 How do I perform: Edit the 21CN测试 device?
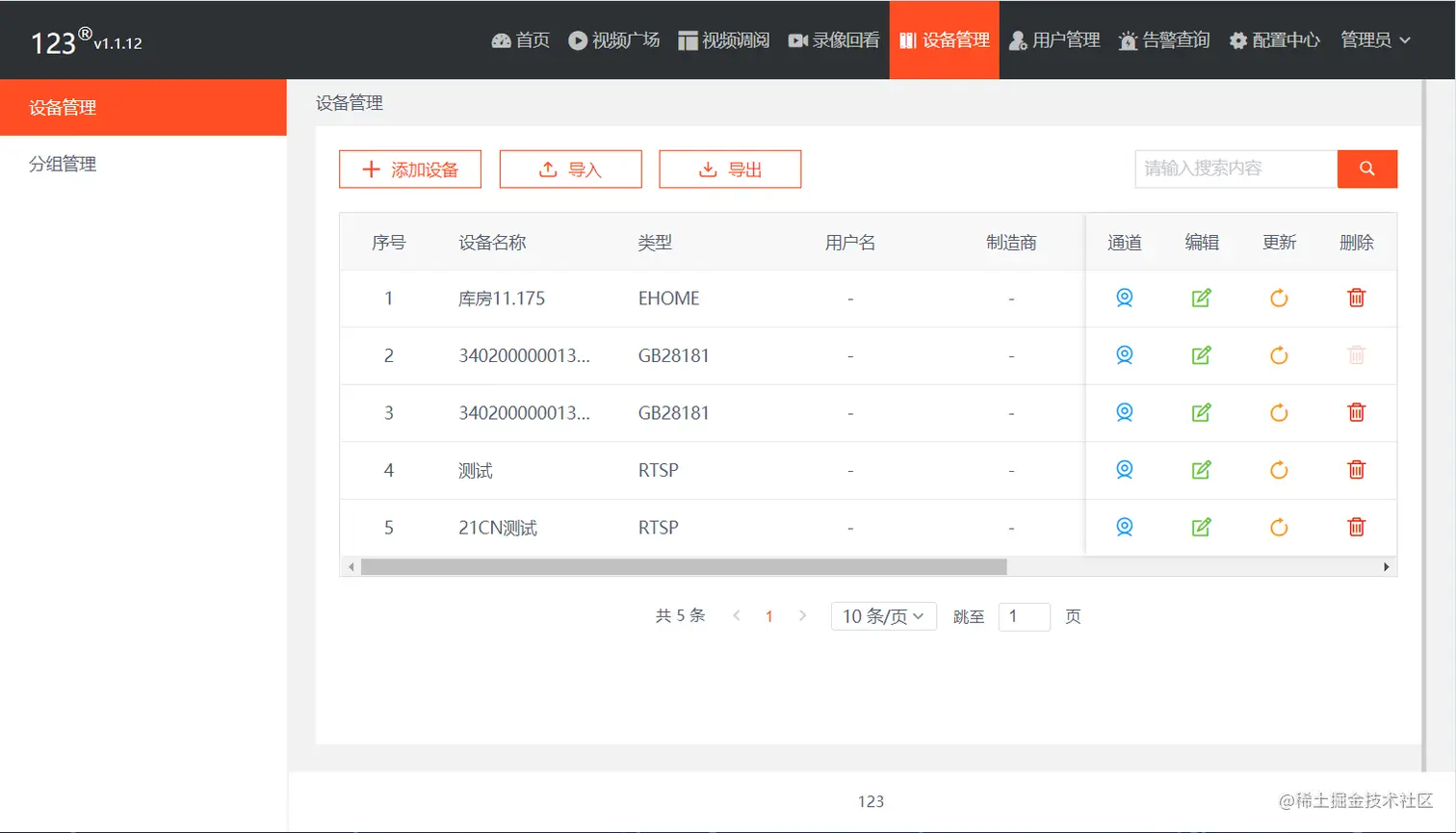(1201, 527)
